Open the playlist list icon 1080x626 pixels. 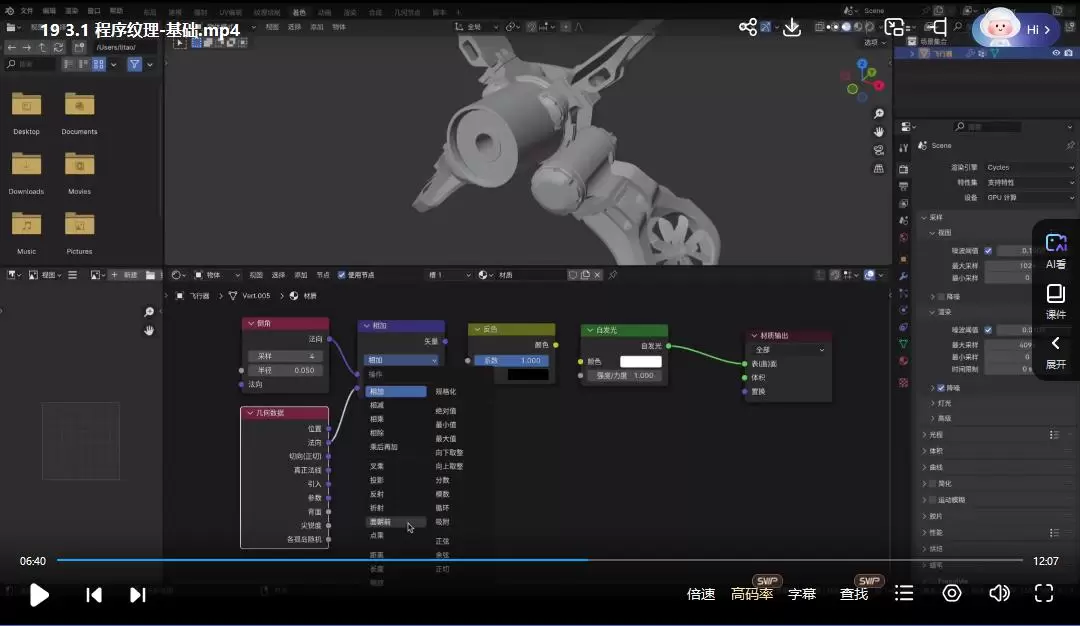904,593
